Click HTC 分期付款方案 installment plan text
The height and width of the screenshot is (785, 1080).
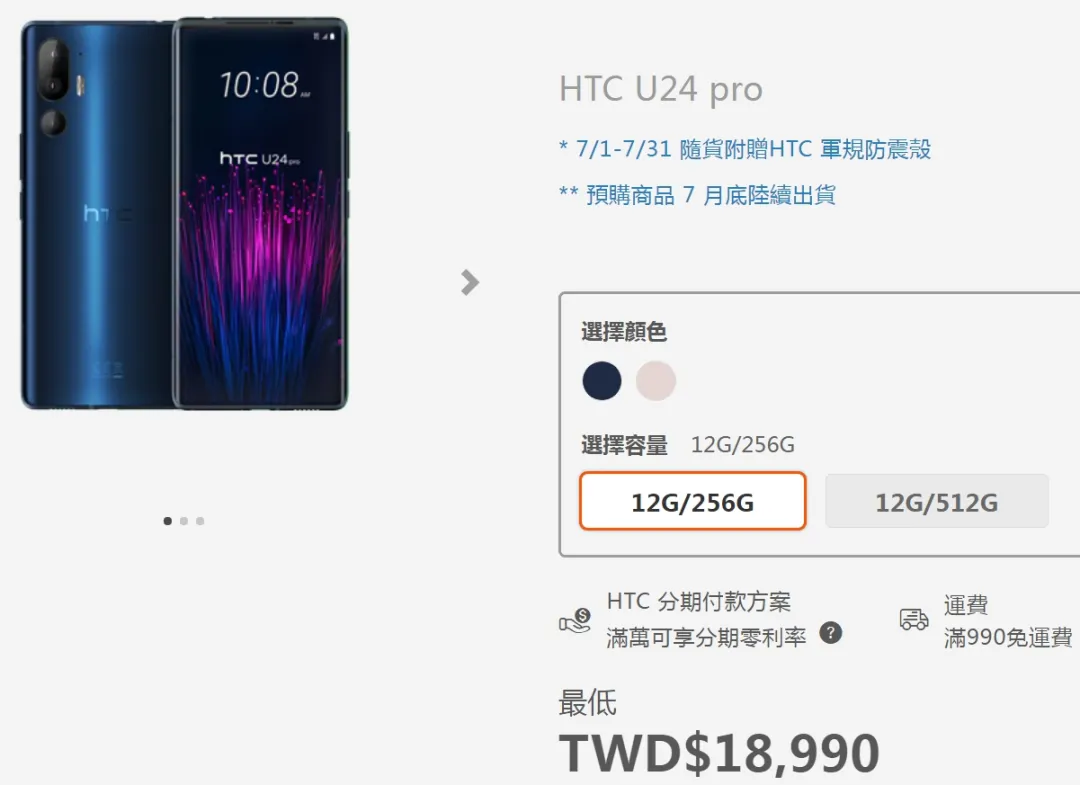click(698, 601)
